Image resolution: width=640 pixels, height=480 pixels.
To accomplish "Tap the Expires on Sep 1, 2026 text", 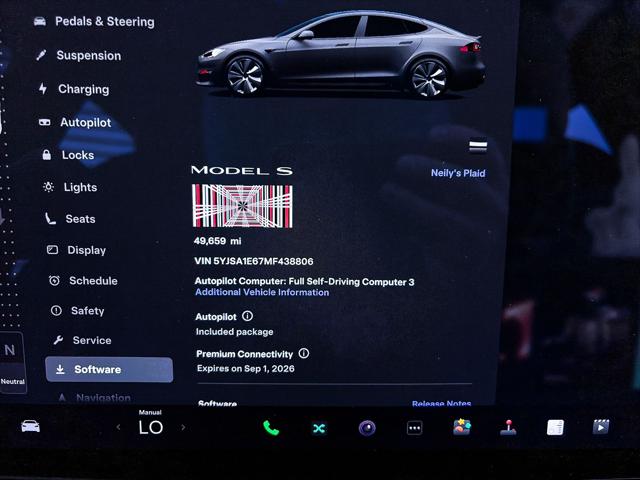I will 246,369.
